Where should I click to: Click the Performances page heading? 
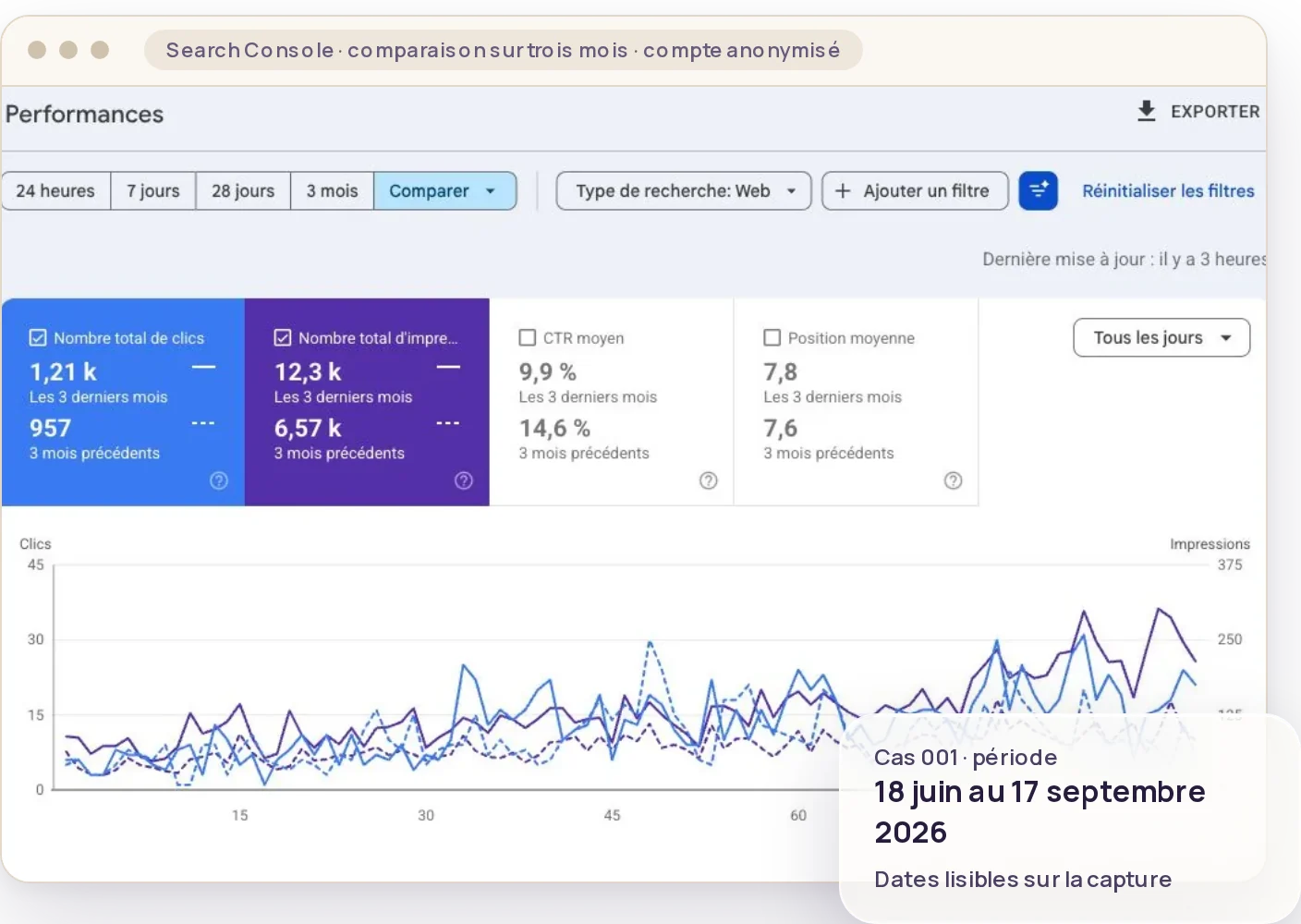click(84, 114)
